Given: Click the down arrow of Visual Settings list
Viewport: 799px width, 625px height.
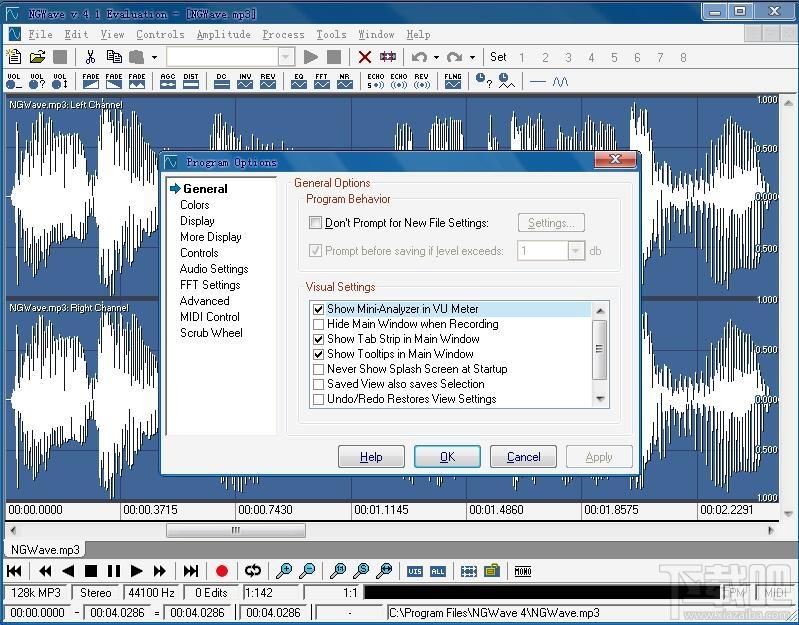Looking at the screenshot, I should pos(600,399).
